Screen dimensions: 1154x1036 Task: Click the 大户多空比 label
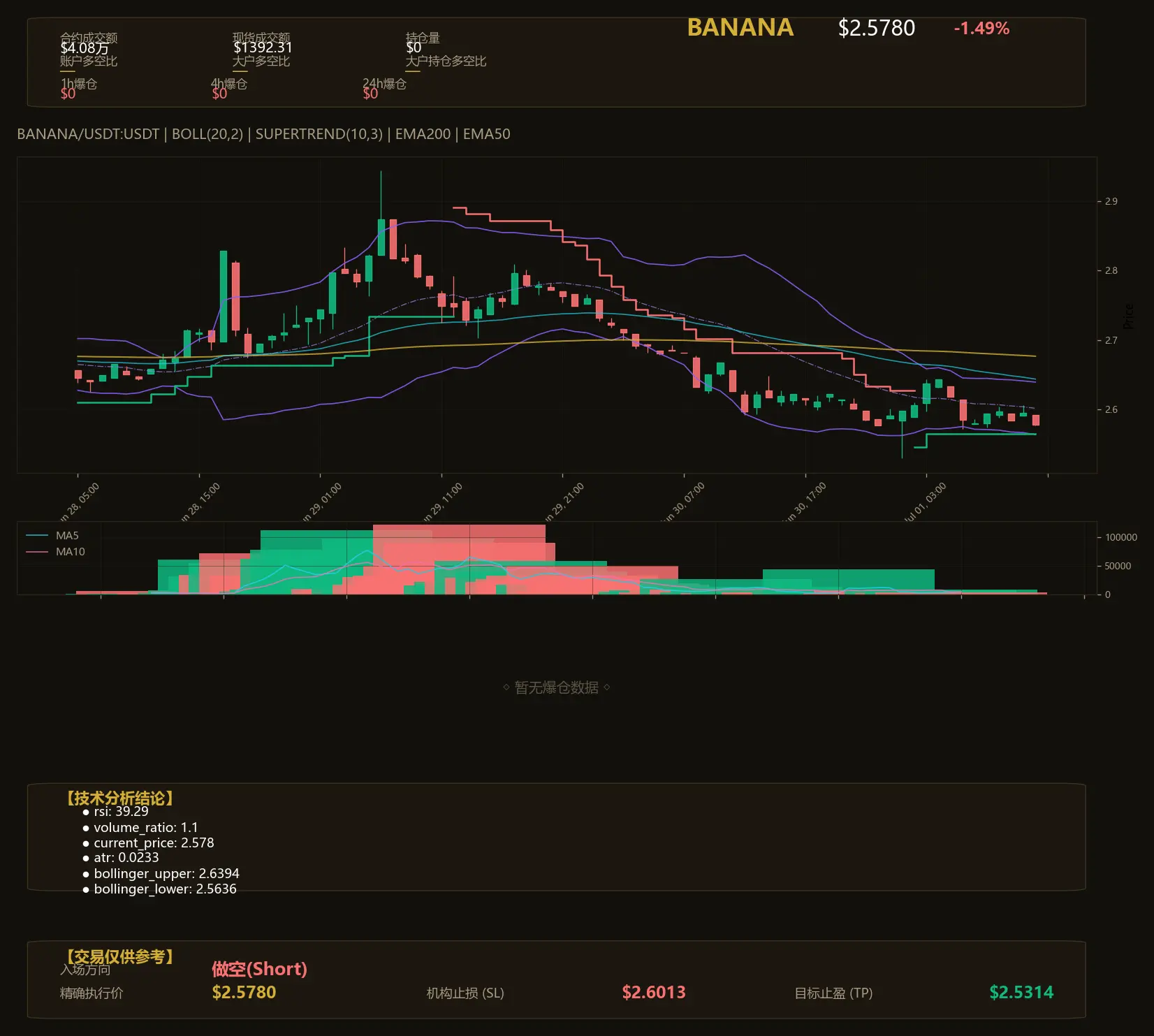[261, 61]
